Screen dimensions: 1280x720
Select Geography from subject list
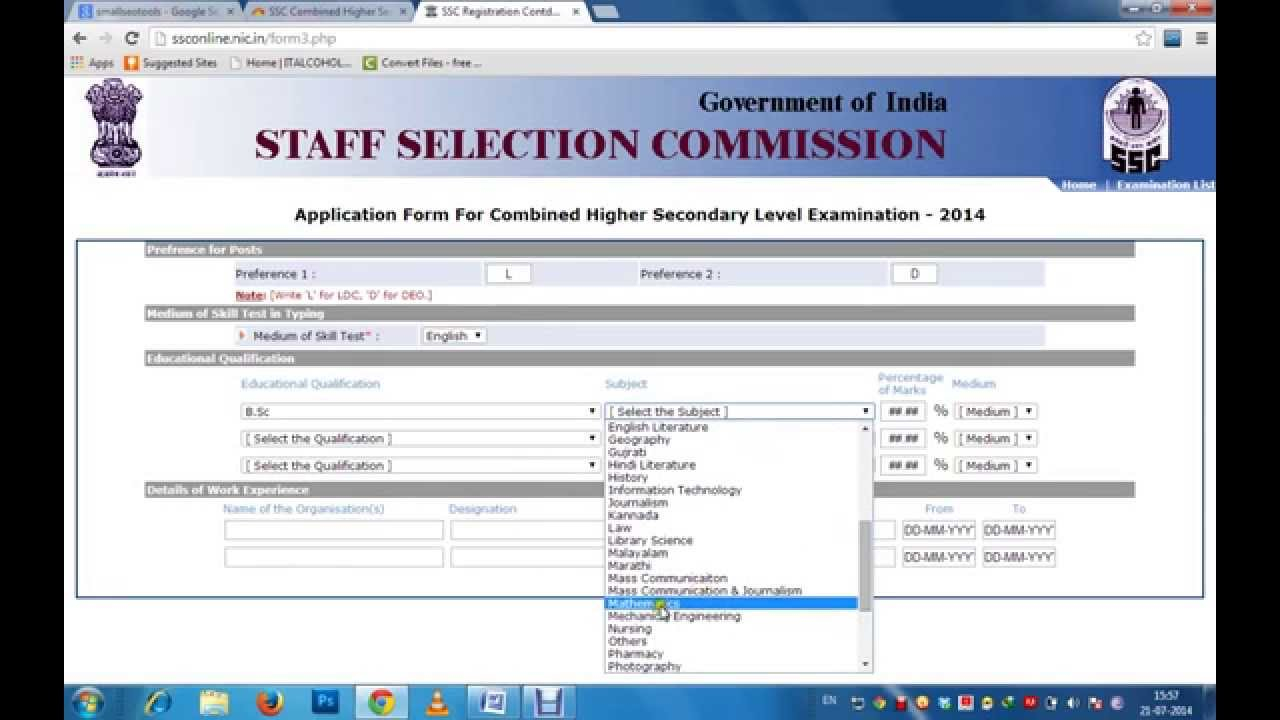(639, 440)
